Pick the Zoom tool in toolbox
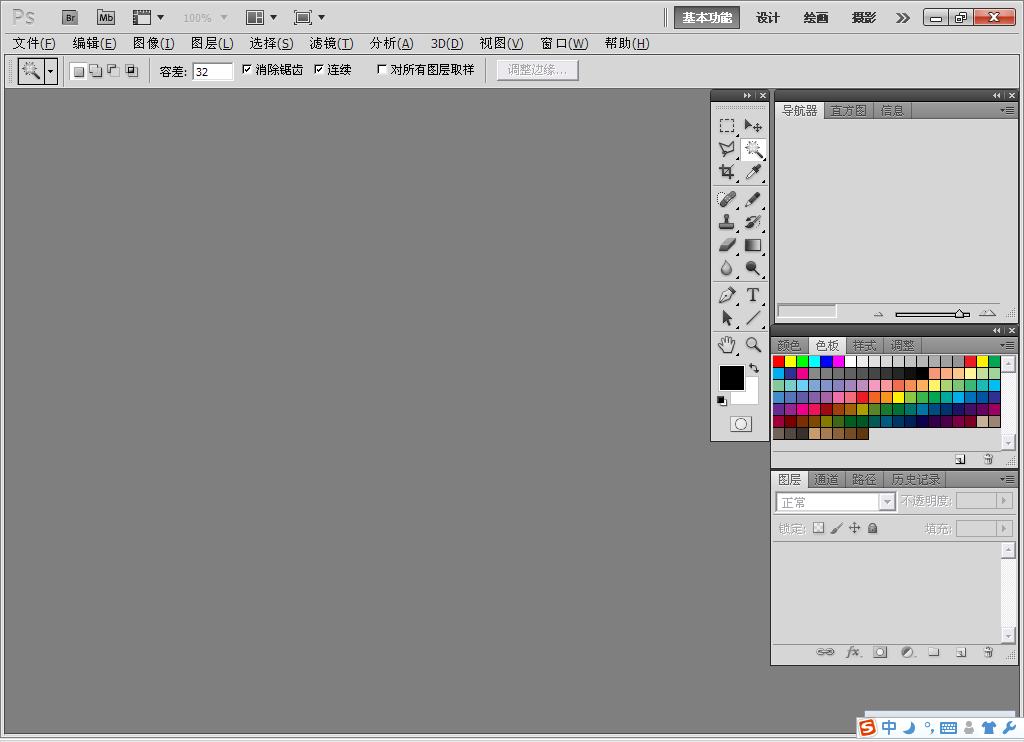The image size is (1024, 742). click(x=753, y=345)
